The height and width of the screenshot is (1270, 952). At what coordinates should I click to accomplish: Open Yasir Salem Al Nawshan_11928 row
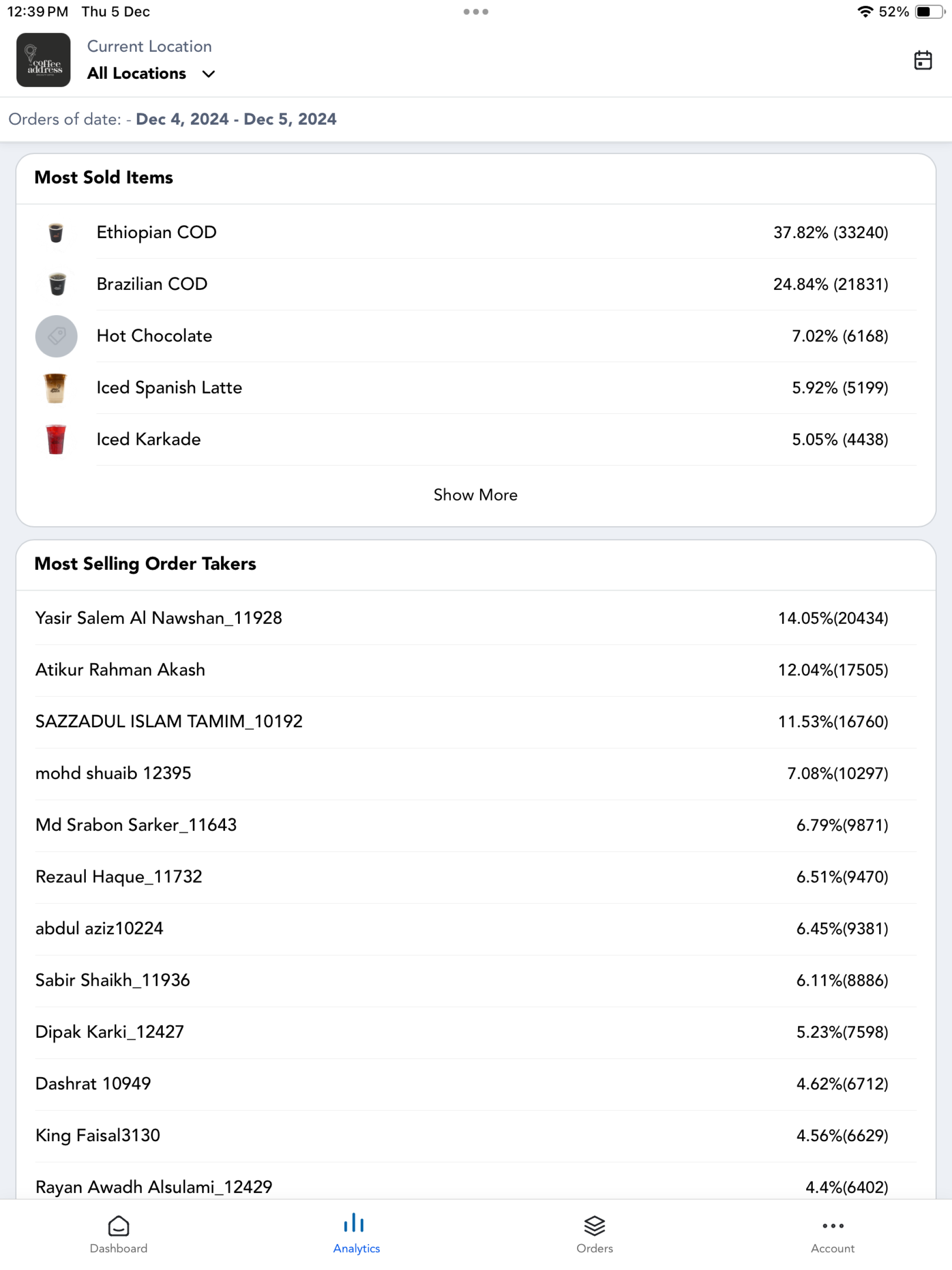pyautogui.click(x=476, y=618)
